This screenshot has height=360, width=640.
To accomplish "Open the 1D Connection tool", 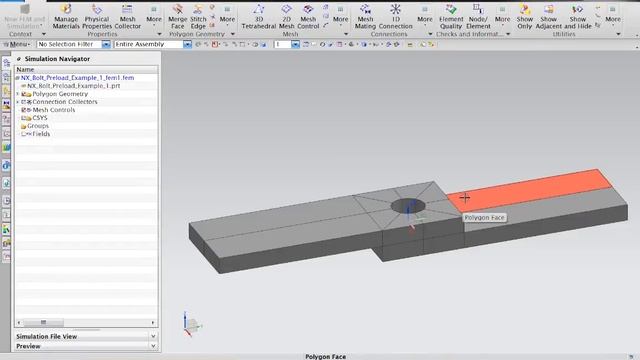I will click(x=396, y=16).
